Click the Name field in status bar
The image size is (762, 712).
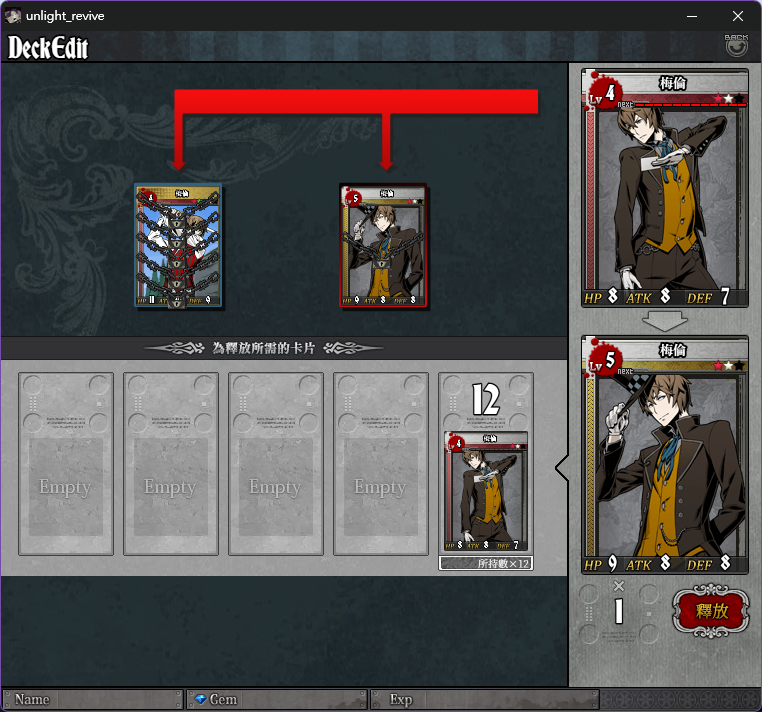93,700
